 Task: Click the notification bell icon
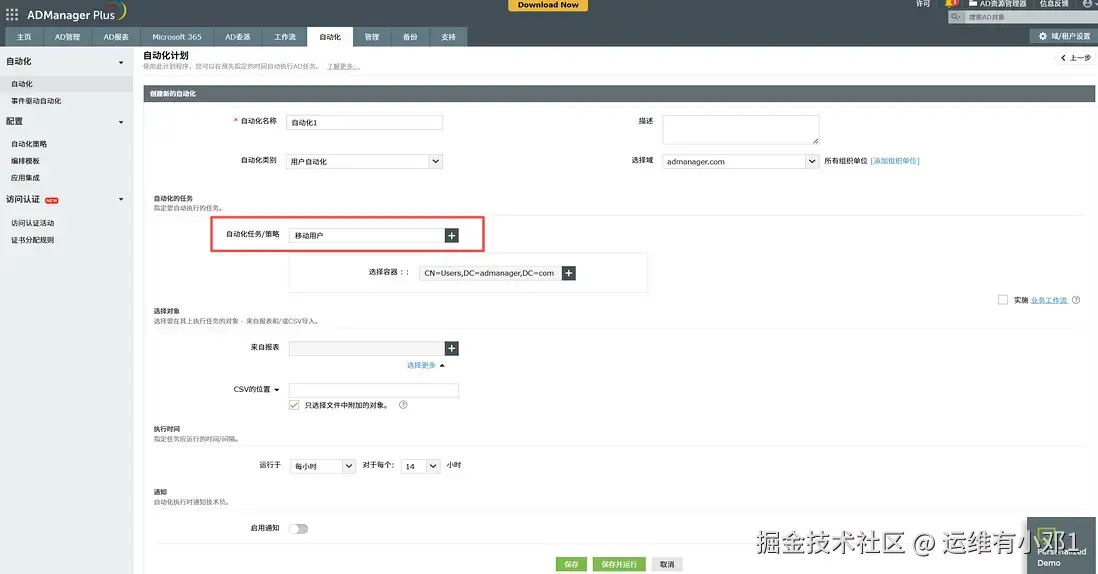(x=951, y=4)
